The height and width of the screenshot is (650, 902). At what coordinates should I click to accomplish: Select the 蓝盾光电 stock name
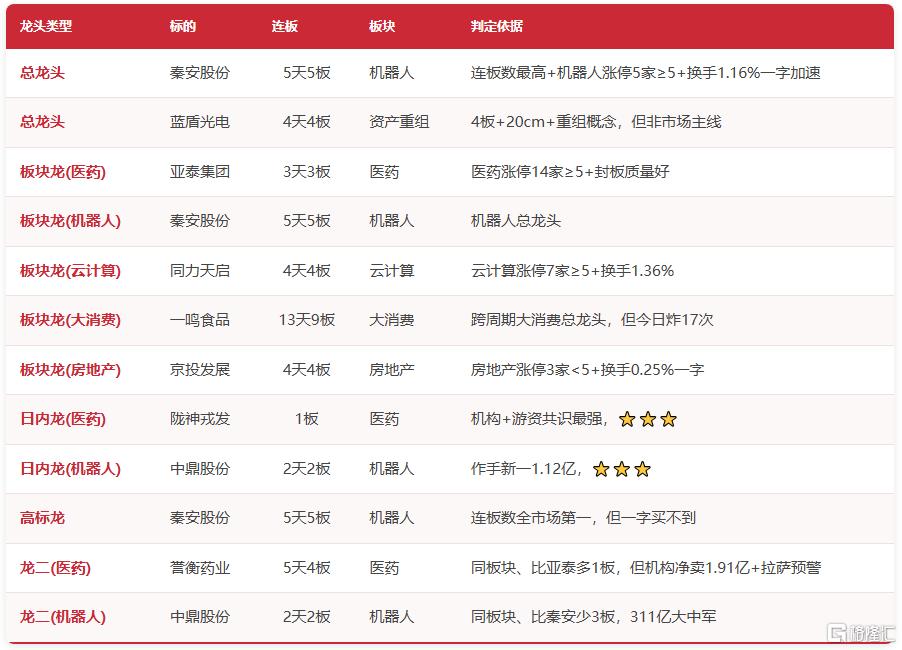200,122
